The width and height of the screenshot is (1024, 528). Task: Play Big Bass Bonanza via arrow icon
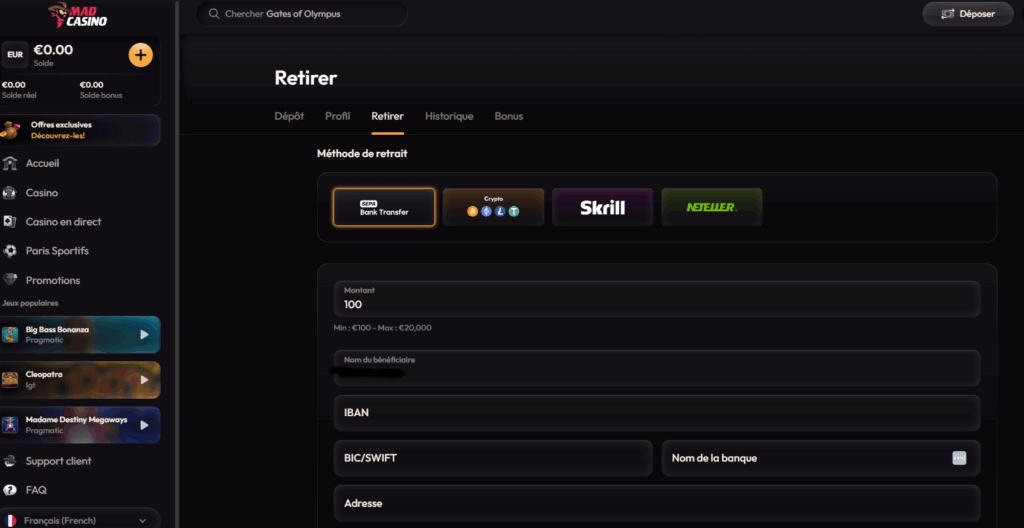[144, 335]
